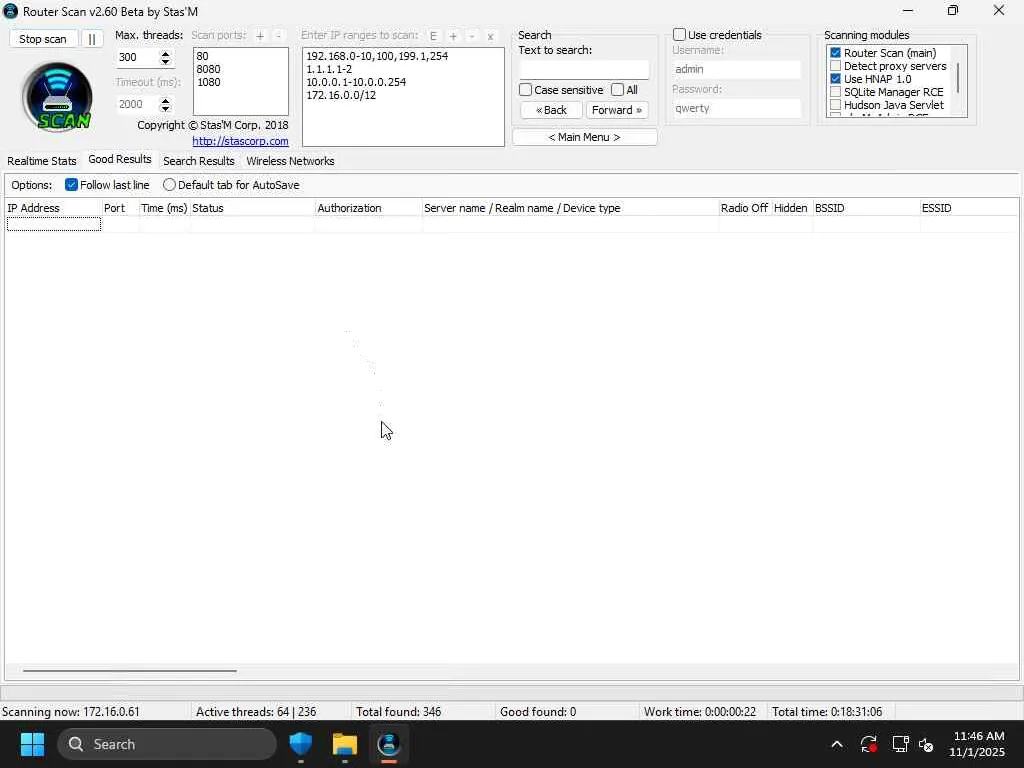Remove a scan port with minus icon
The image size is (1024, 768).
pos(278,36)
